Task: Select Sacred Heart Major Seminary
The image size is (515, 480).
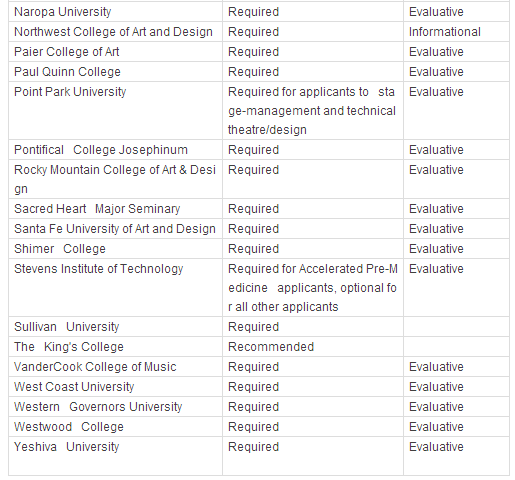Action: [97, 209]
